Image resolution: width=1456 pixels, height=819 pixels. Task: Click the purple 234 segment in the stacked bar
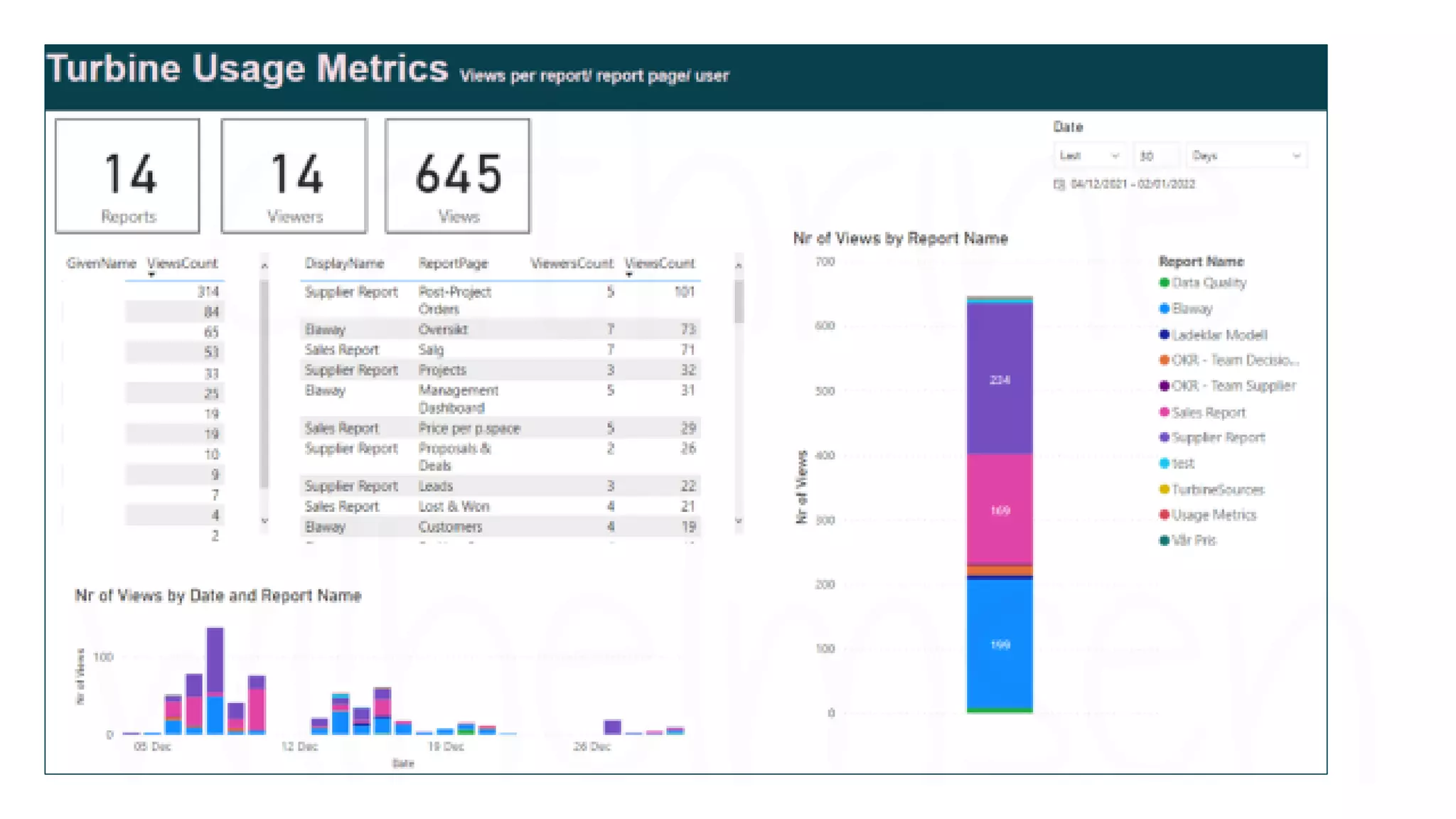tap(1000, 380)
